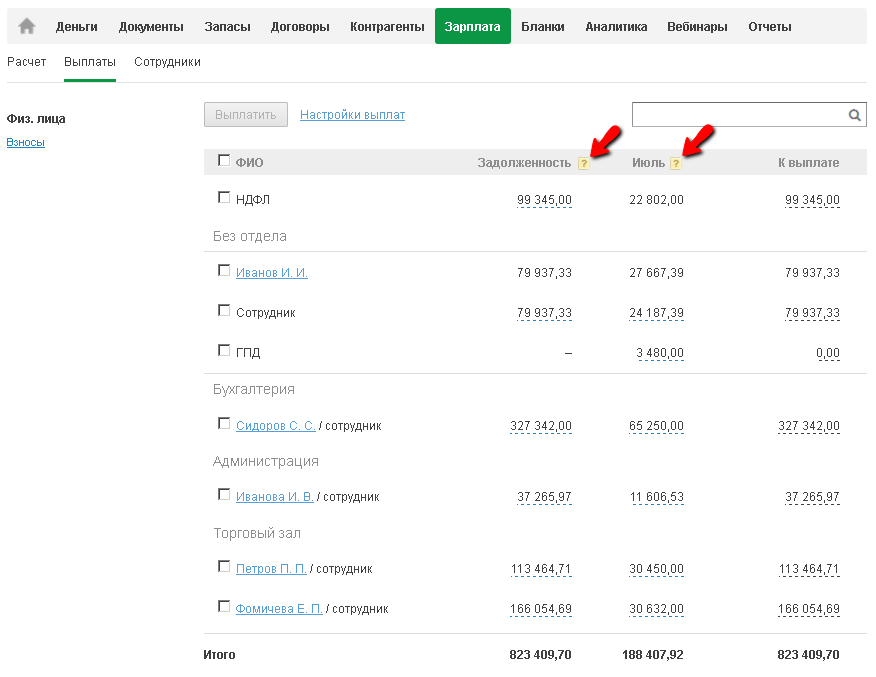Open the Расчет tab

click(27, 62)
